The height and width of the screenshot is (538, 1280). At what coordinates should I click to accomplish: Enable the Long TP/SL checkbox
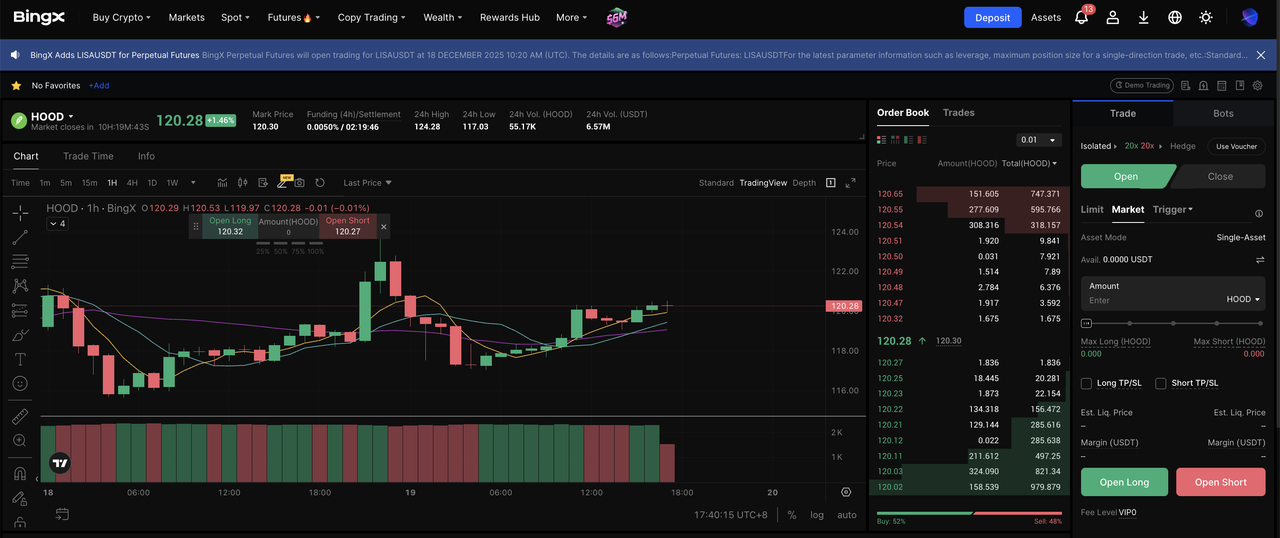[1087, 383]
